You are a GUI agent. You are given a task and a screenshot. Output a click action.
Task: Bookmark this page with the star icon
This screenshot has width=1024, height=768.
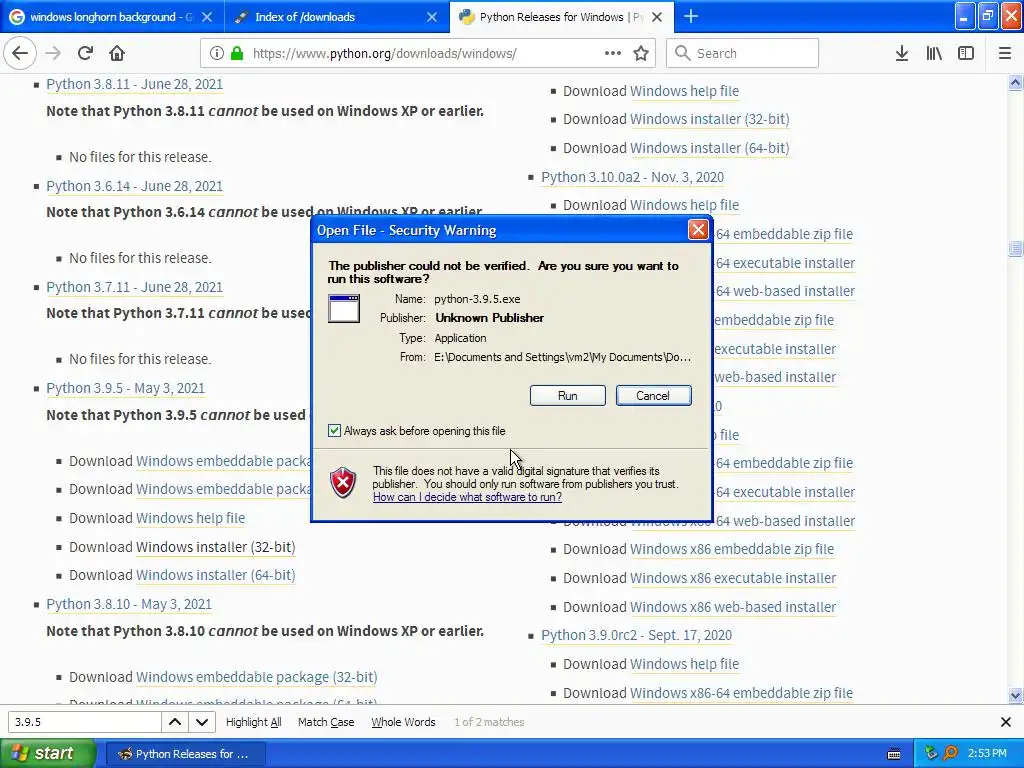[641, 53]
